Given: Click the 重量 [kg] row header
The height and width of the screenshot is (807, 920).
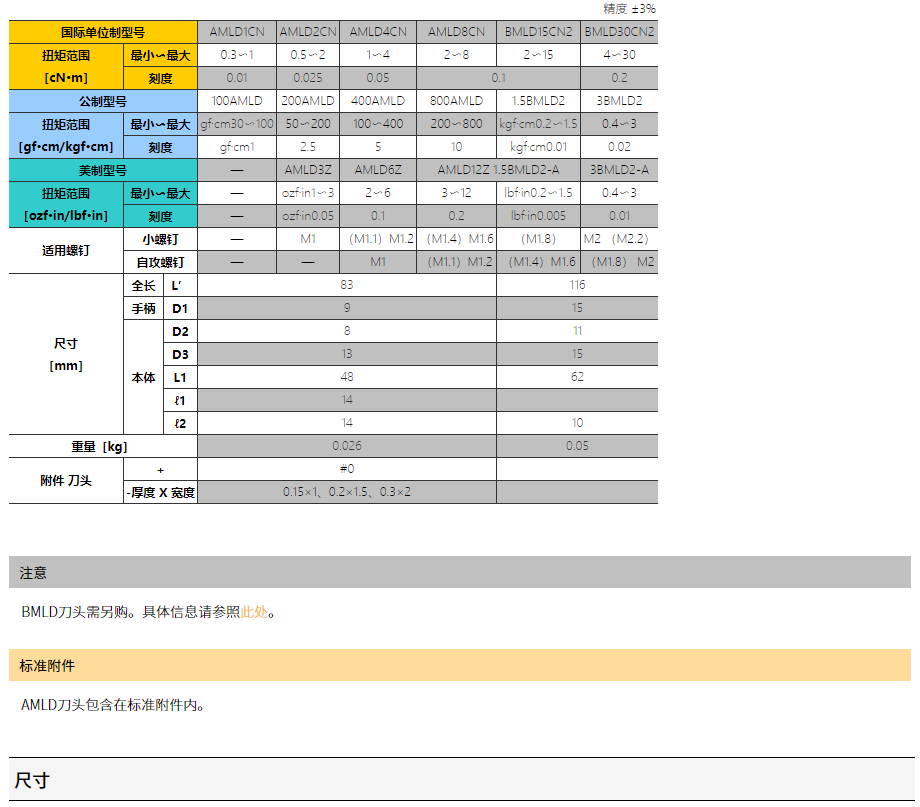Looking at the screenshot, I should tap(103, 446).
